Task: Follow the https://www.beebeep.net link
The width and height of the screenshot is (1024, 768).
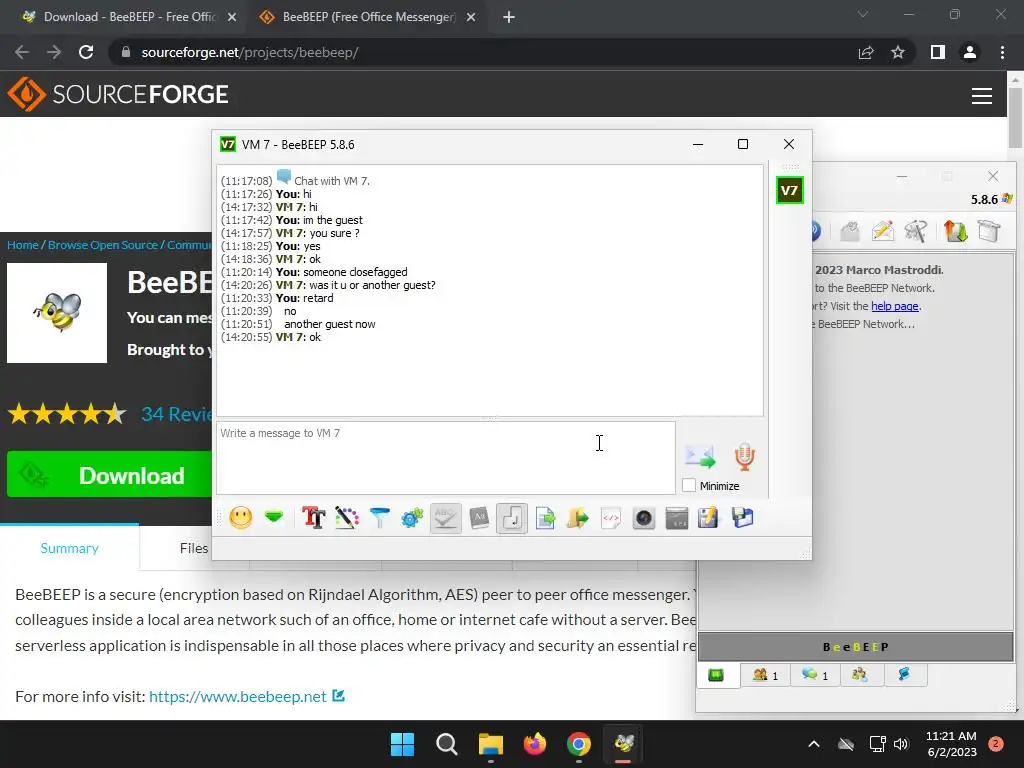Action: pyautogui.click(x=238, y=696)
